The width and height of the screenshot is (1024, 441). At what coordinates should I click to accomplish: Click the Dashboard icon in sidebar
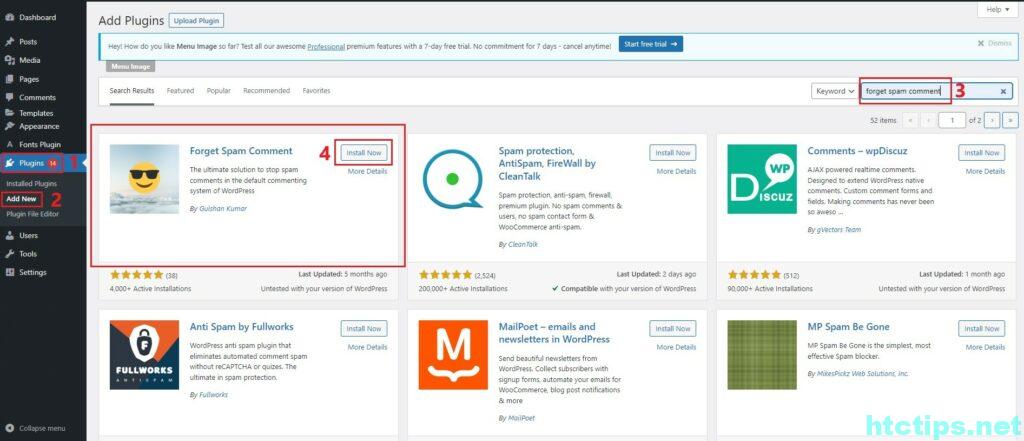coord(10,17)
